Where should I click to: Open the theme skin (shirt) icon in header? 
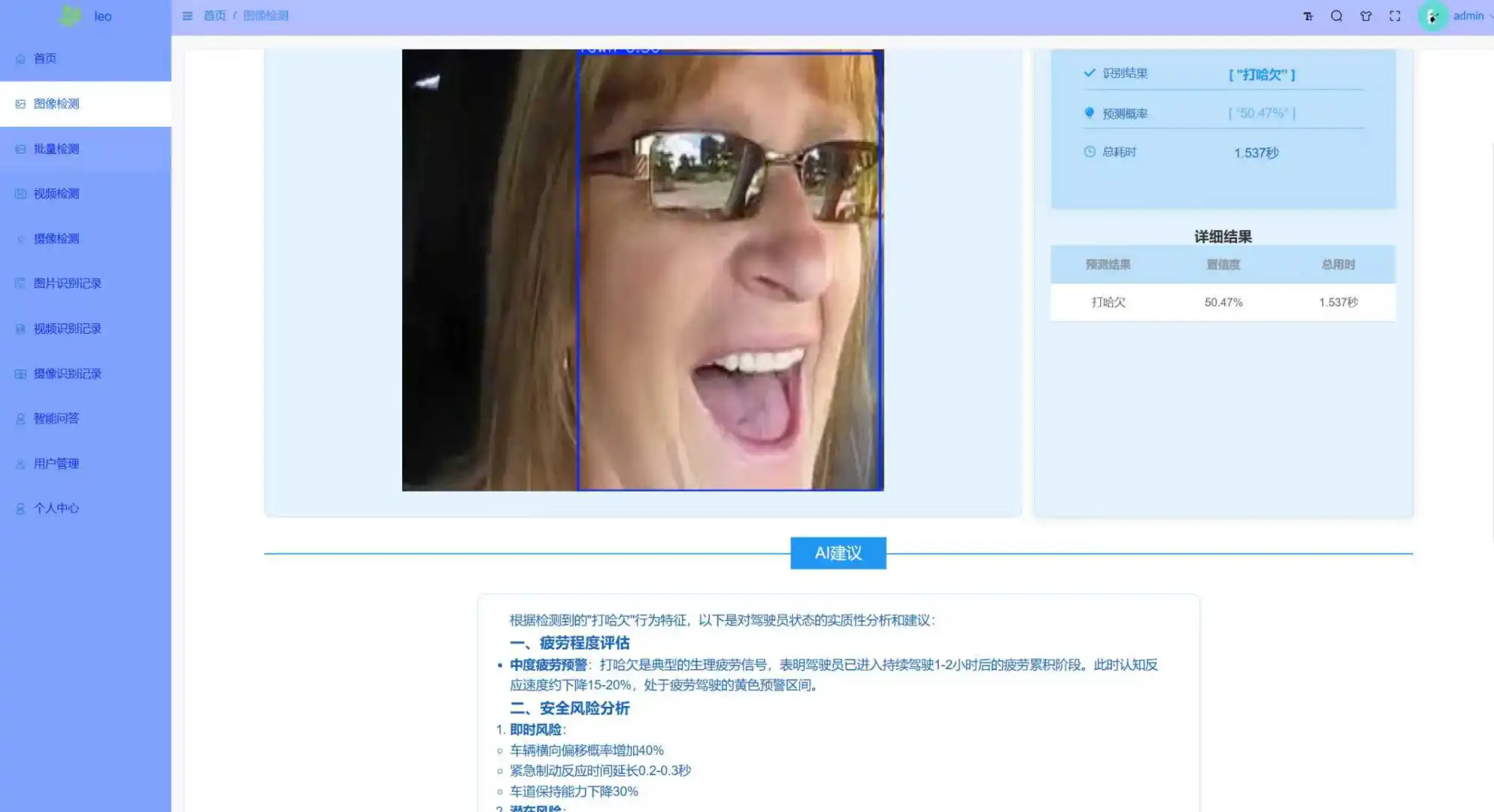point(1365,16)
